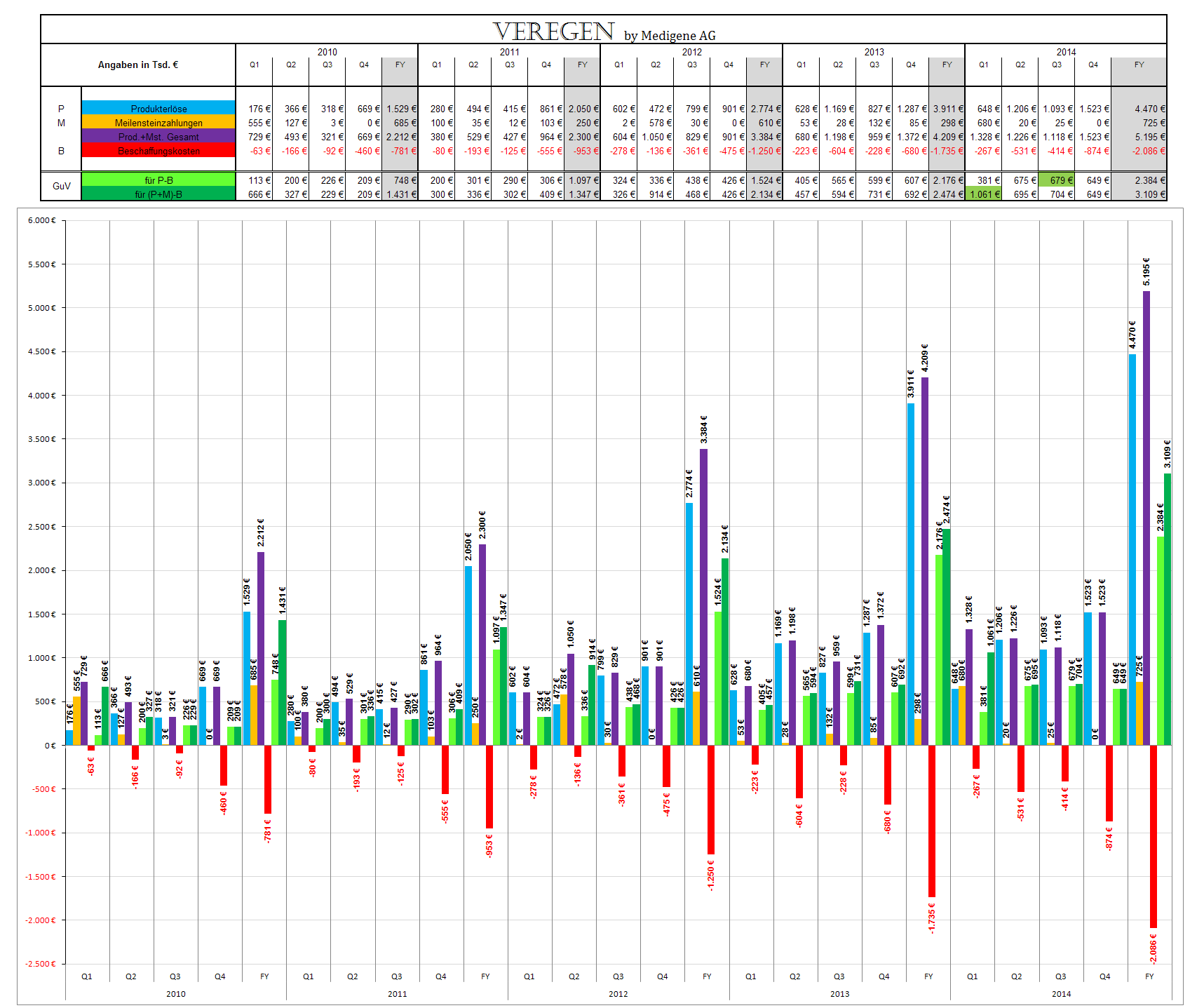The image size is (1204, 1008).
Task: Click the FY label under 2014 on chart axis
Action: [1149, 976]
